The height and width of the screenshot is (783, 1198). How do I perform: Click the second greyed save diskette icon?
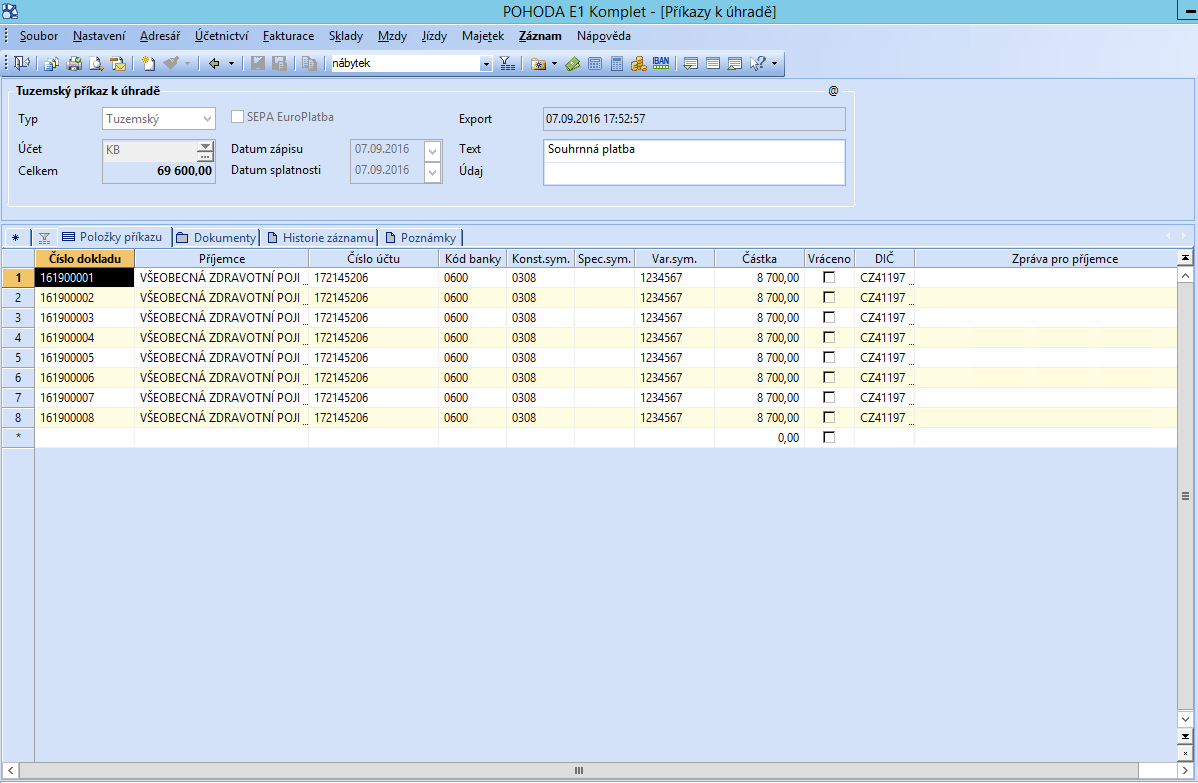pos(280,63)
